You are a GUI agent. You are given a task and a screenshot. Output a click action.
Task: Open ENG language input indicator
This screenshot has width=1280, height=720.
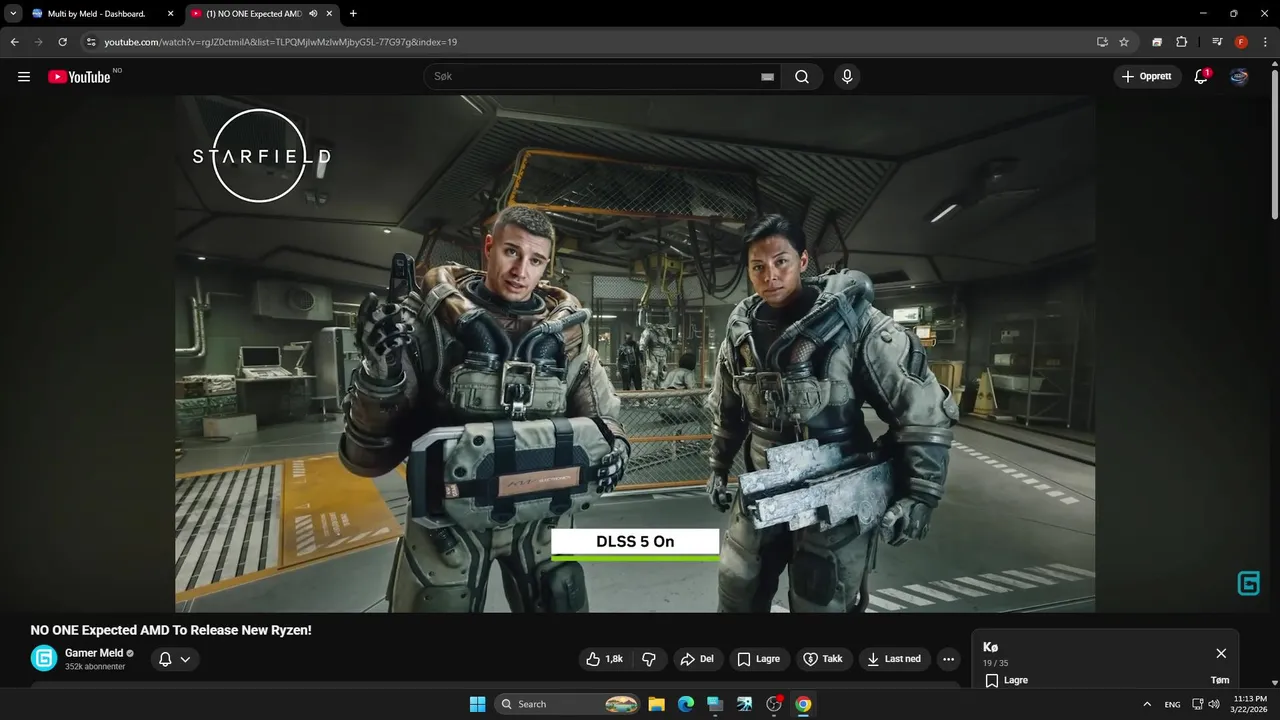point(1172,704)
